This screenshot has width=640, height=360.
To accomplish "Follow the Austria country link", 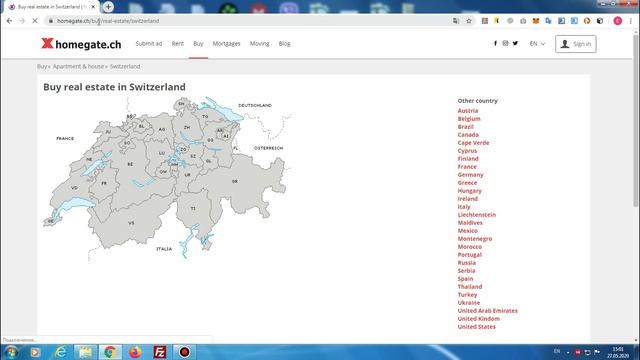I will click(x=468, y=111).
